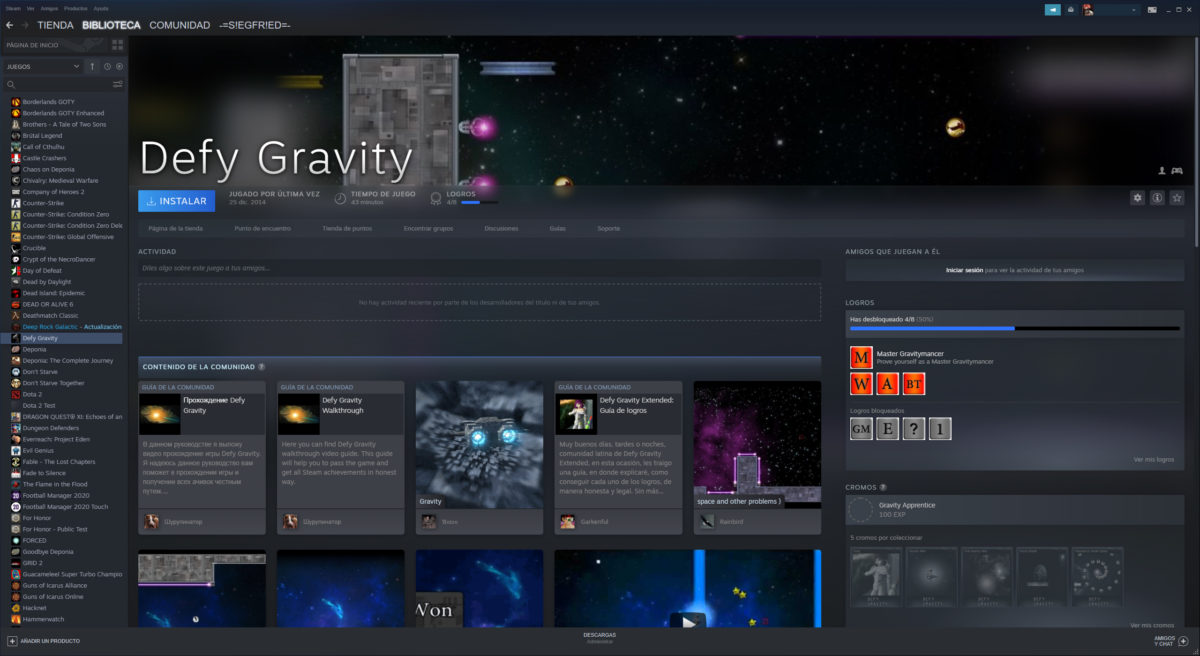Toggle the ready-to-play filter icon
Image resolution: width=1200 pixels, height=656 pixels.
click(x=119, y=66)
